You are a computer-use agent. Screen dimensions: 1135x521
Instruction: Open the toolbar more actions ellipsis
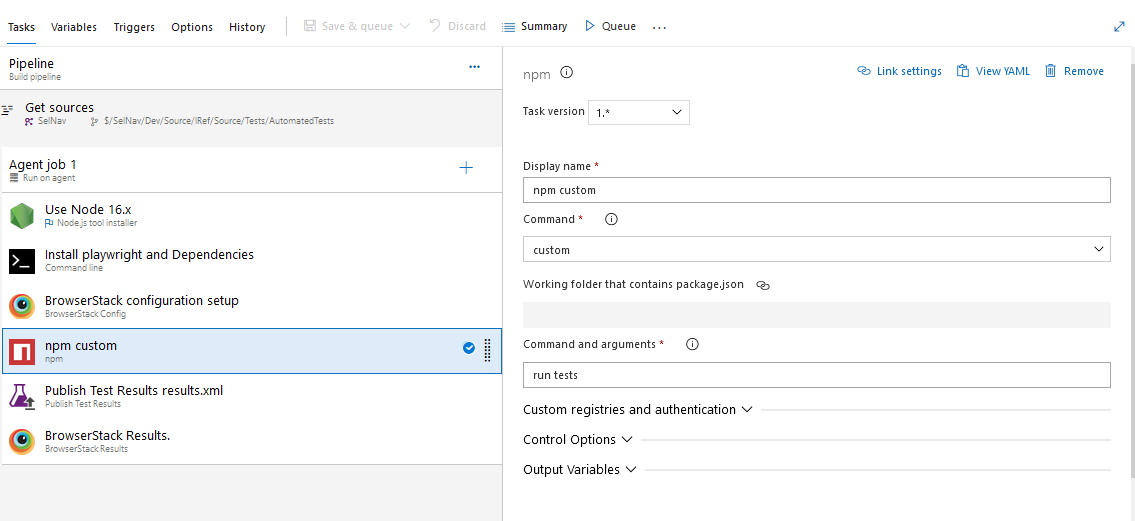coord(659,27)
